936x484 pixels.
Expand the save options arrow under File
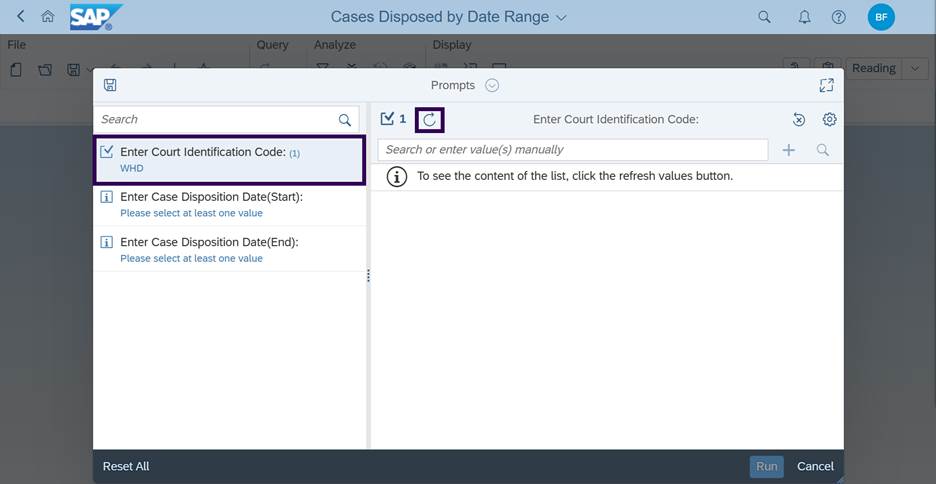tap(90, 70)
